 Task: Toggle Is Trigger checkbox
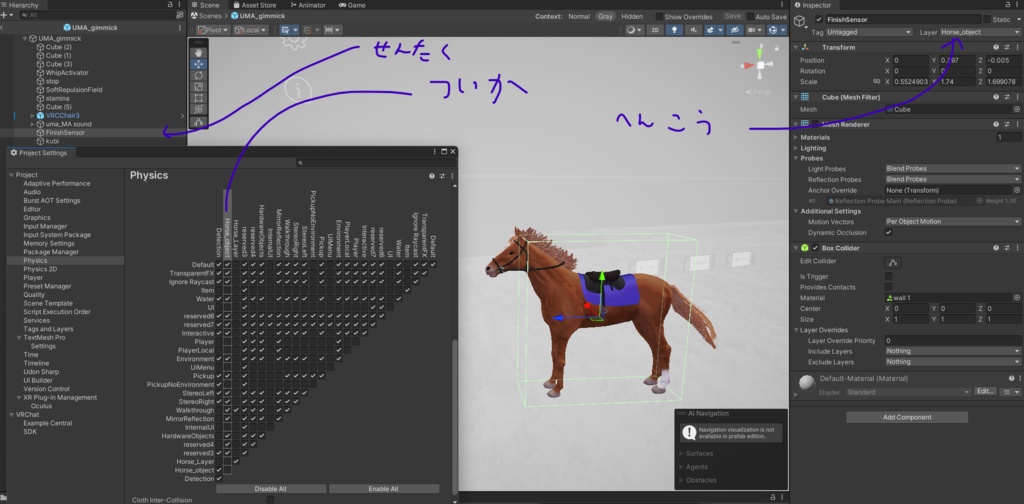point(889,276)
